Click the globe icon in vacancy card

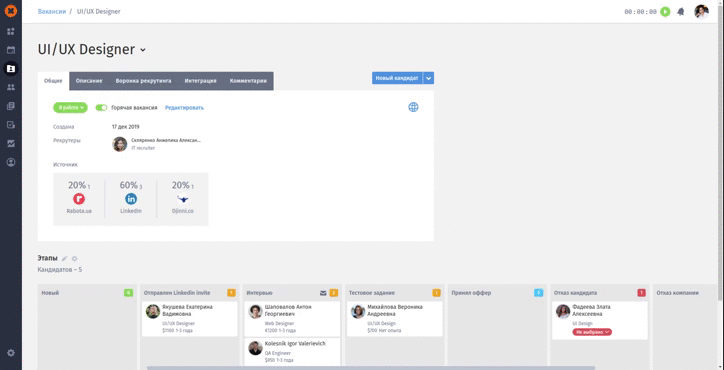coord(413,107)
